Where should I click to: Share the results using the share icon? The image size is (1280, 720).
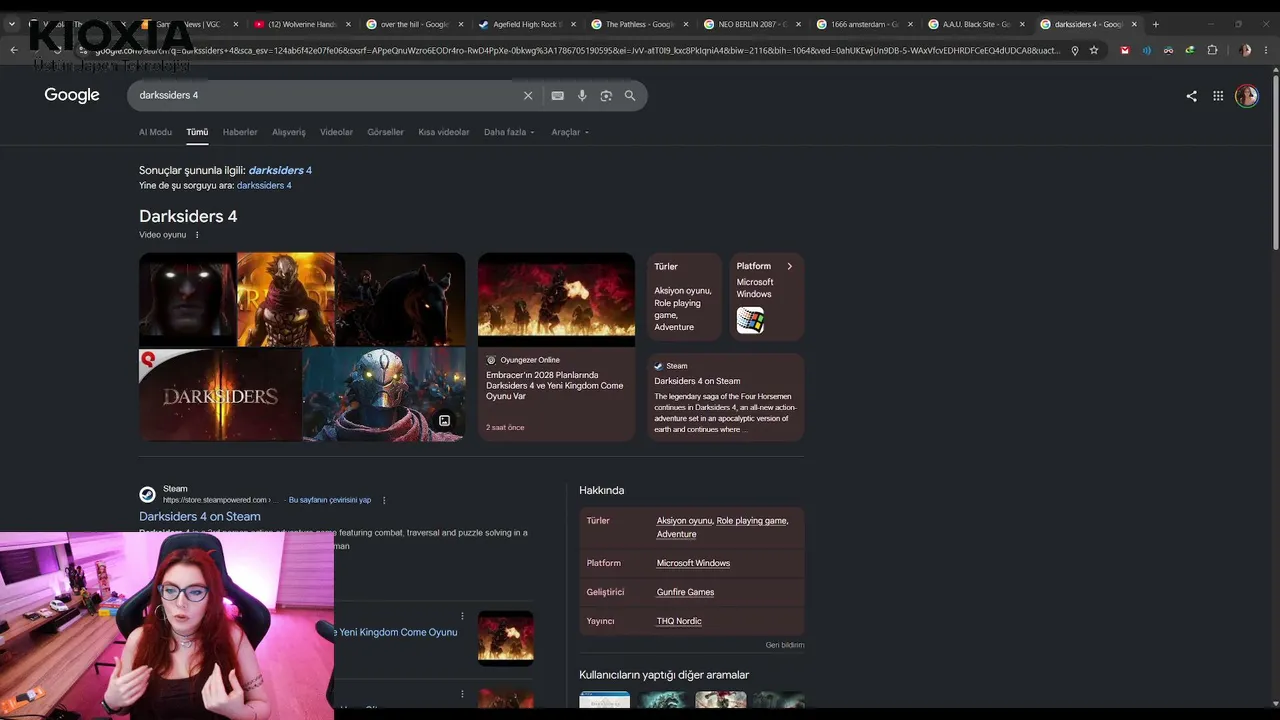point(1191,96)
